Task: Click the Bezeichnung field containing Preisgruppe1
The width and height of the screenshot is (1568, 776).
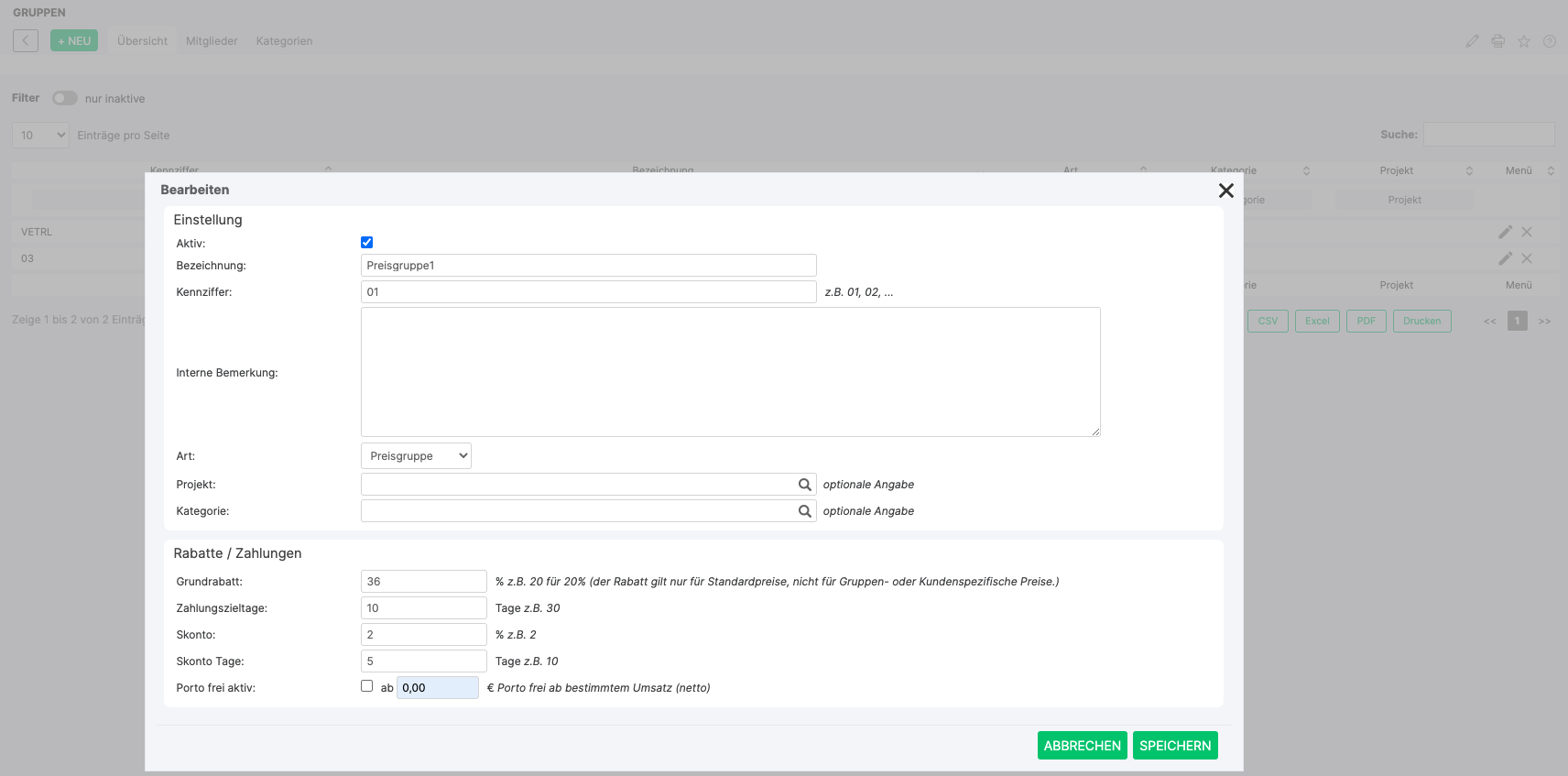Action: click(588, 266)
